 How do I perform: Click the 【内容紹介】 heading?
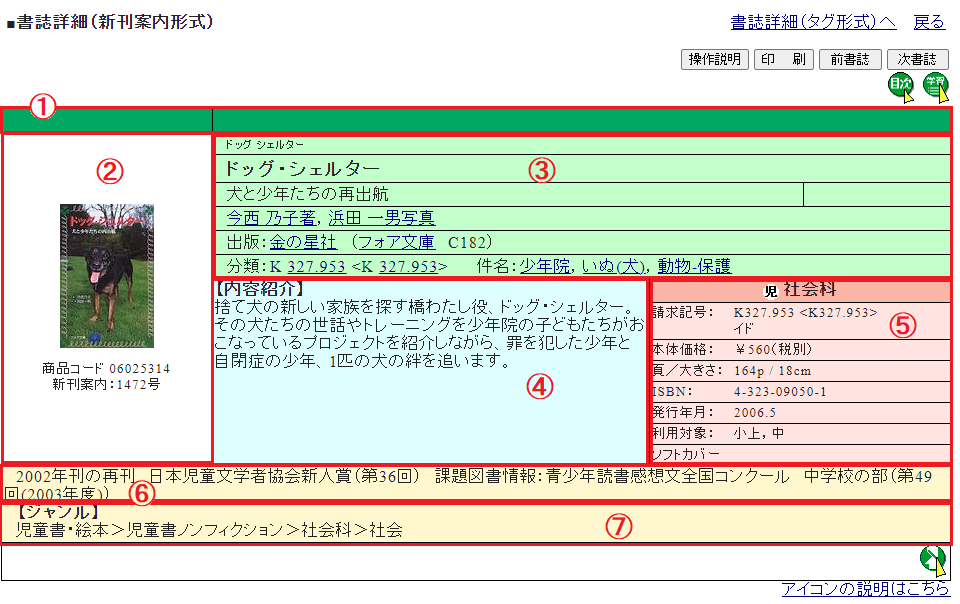pyautogui.click(x=260, y=289)
